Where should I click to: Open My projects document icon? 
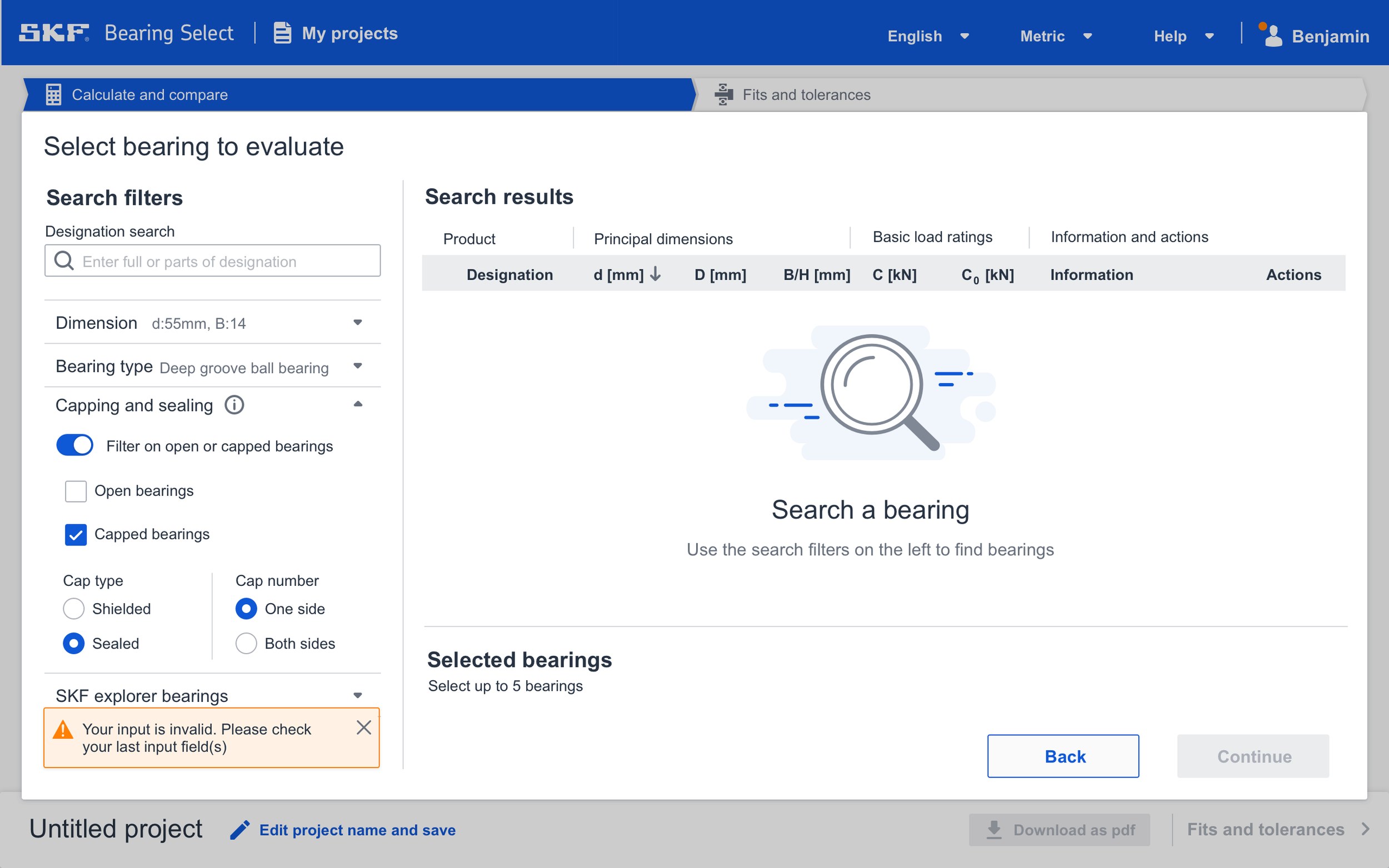pos(282,33)
